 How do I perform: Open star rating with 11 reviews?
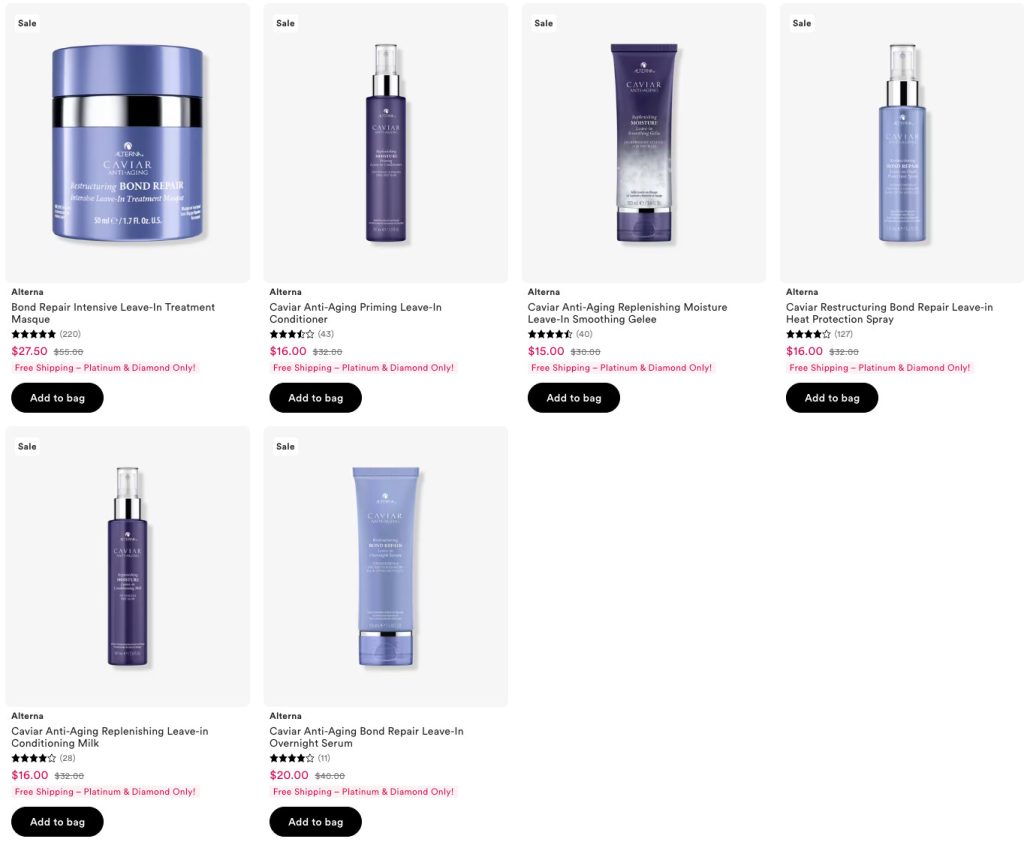[x=300, y=758]
